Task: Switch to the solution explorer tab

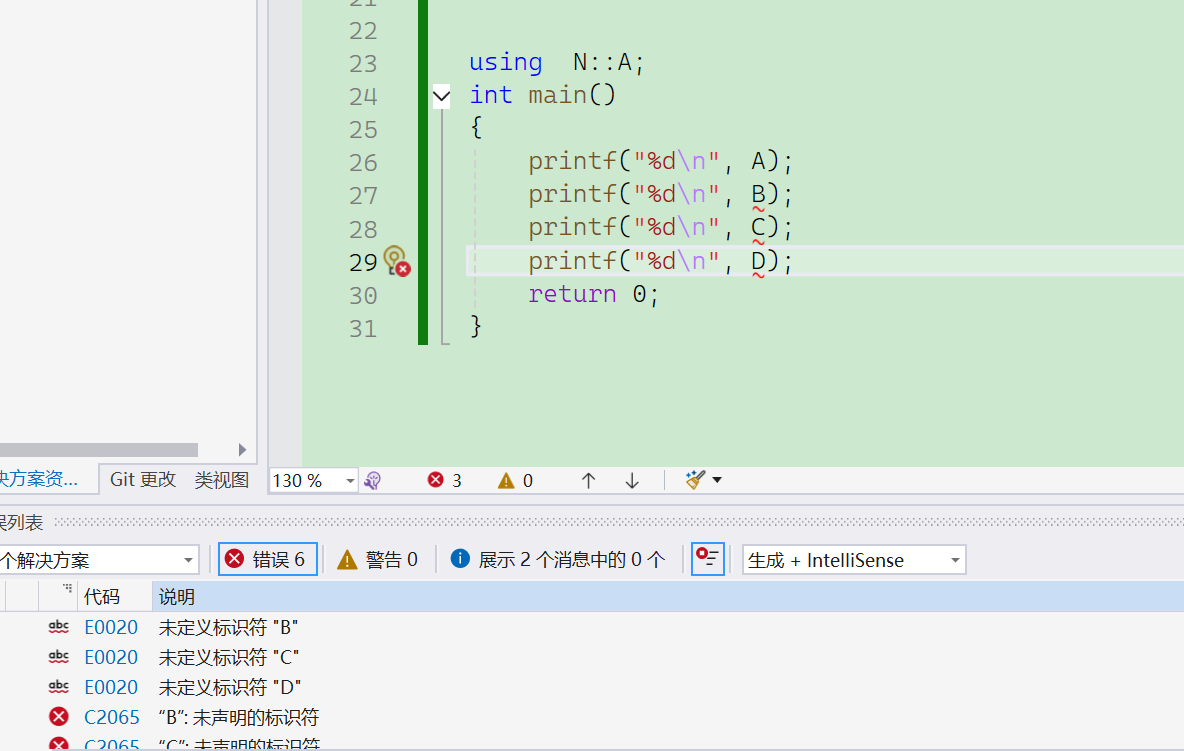Action: coord(39,479)
